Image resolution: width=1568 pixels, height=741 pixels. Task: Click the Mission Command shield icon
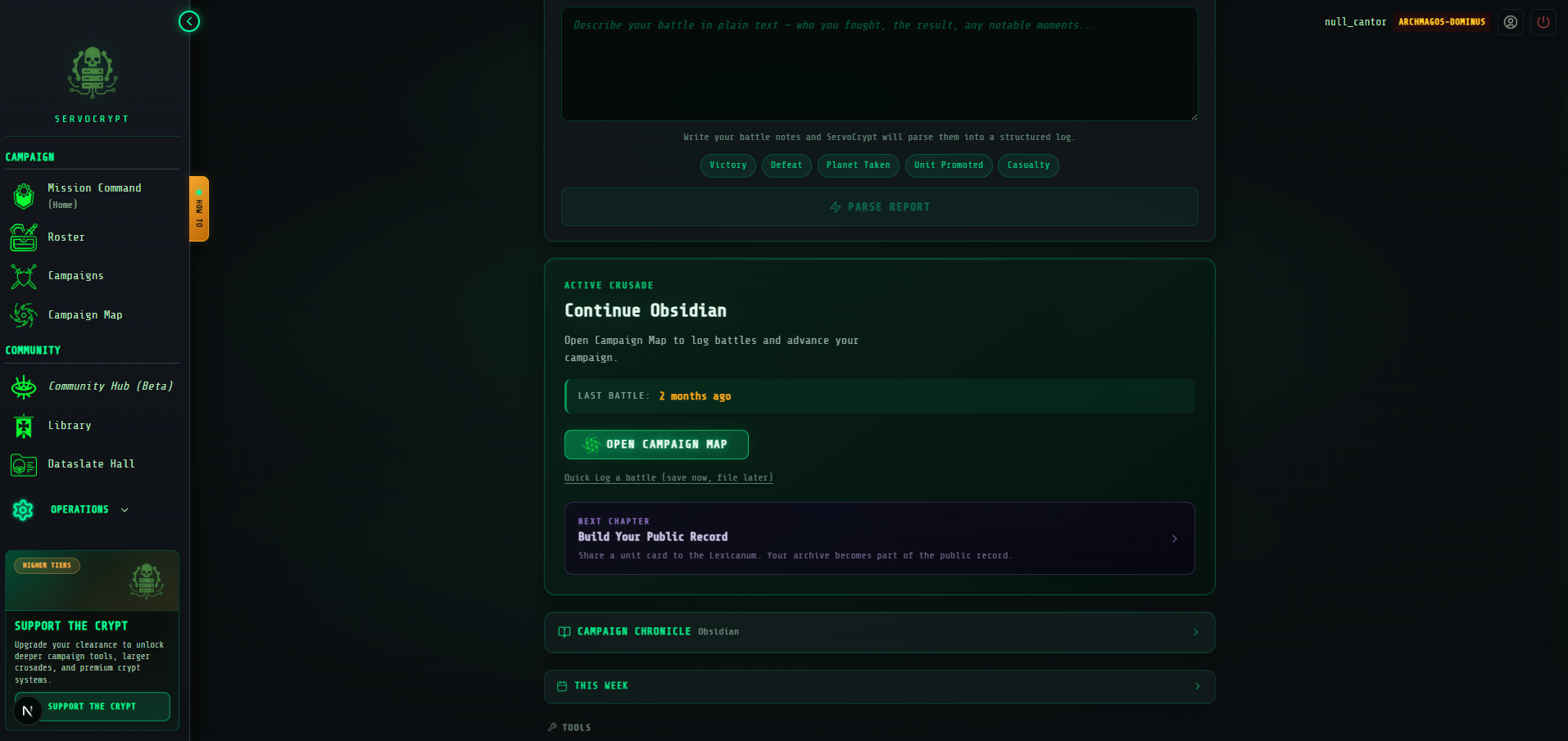24,196
